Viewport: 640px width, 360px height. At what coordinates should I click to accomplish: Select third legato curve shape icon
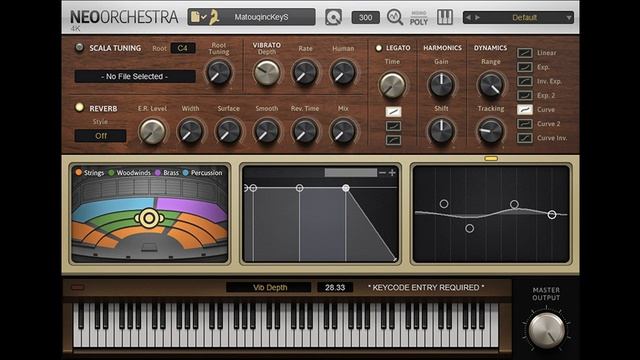click(x=393, y=140)
